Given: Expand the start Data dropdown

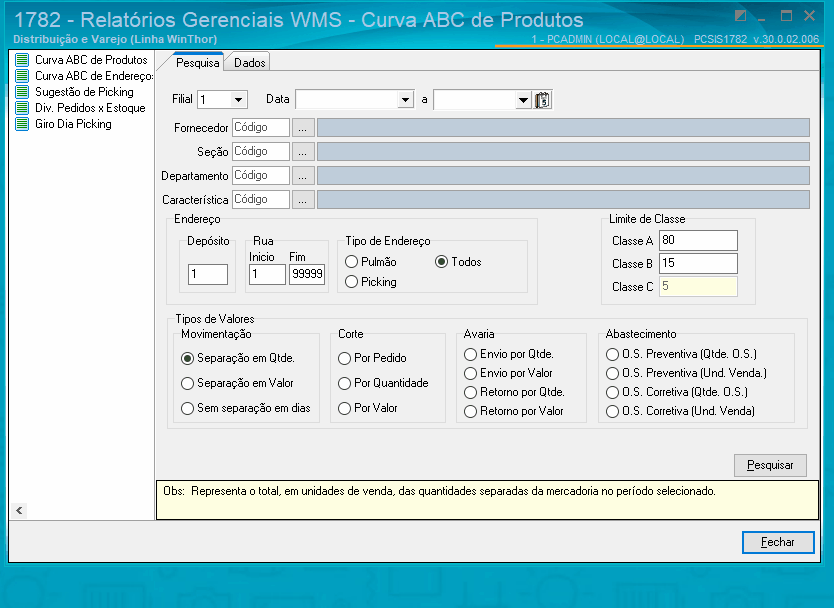Looking at the screenshot, I should pos(405,99).
